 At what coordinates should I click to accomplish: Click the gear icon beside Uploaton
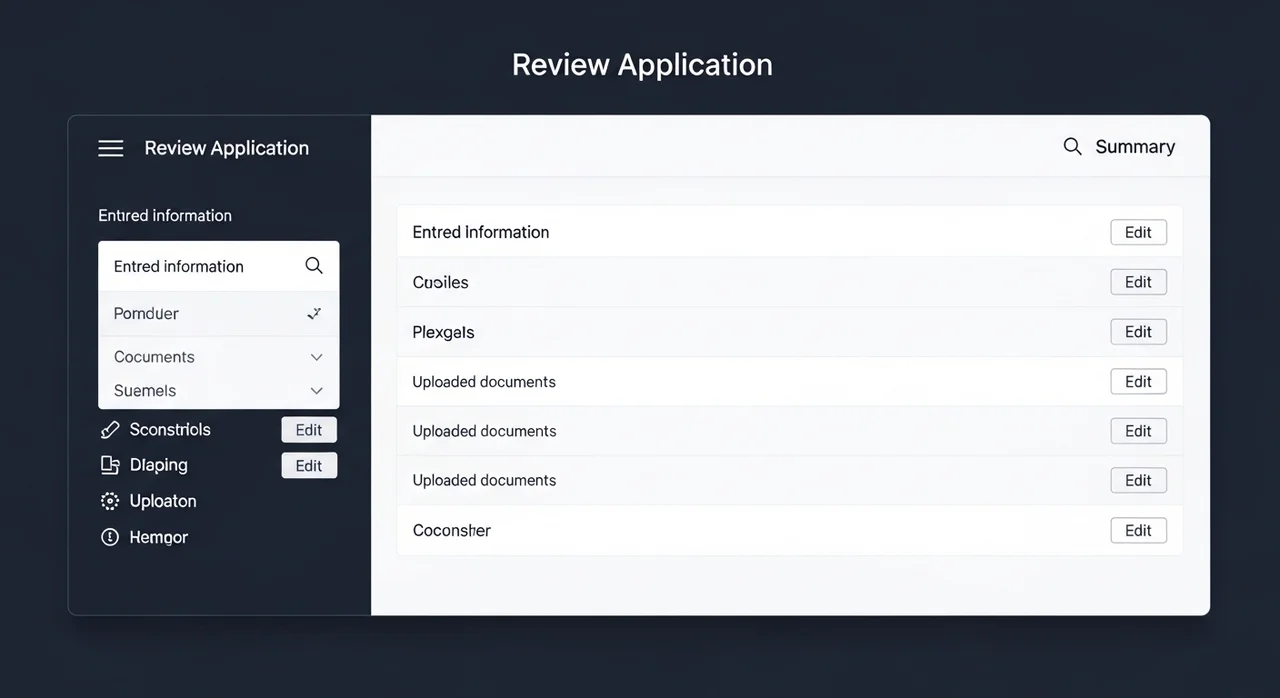click(110, 501)
